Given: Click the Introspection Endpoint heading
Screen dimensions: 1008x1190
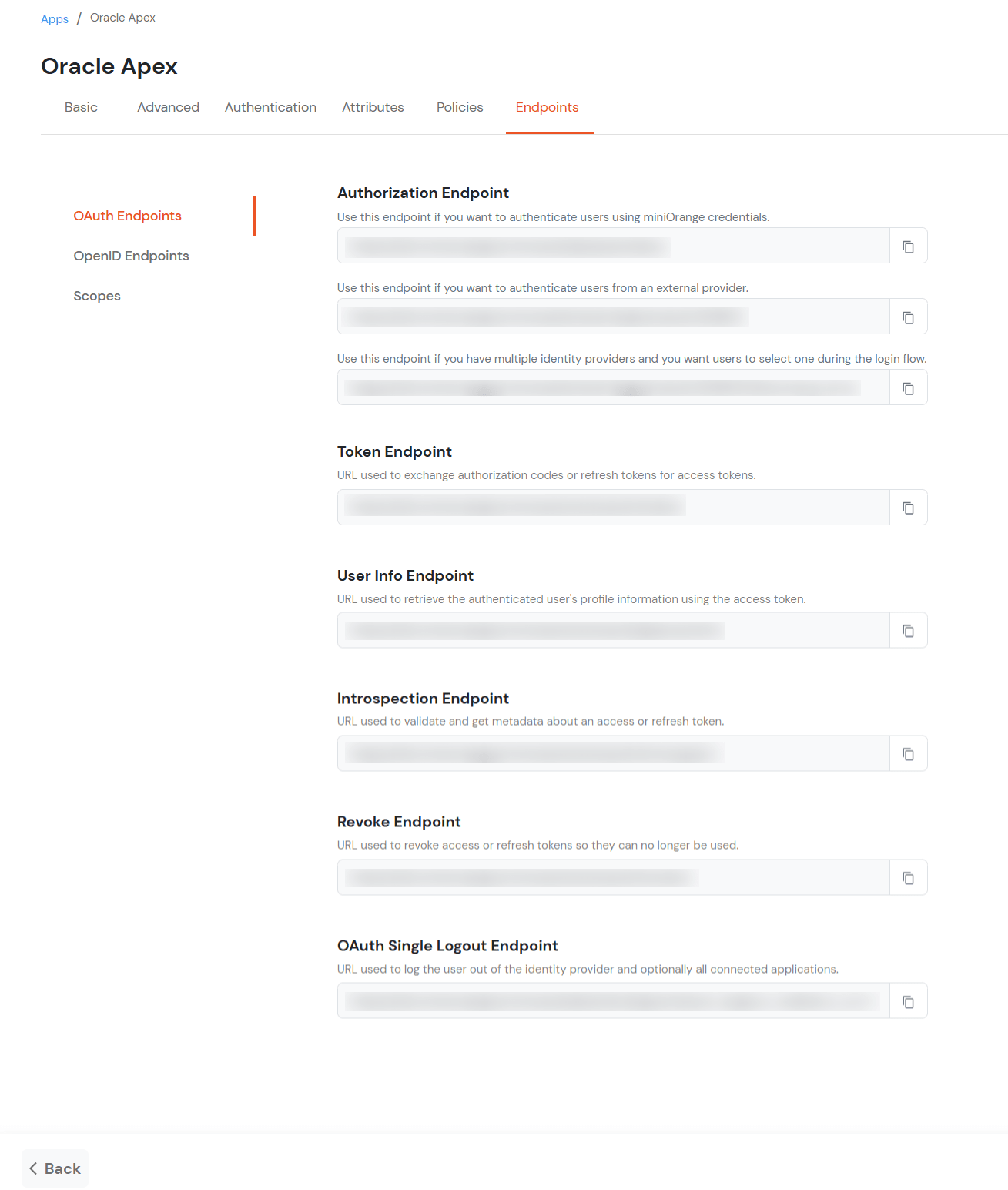Looking at the screenshot, I should coord(423,699).
